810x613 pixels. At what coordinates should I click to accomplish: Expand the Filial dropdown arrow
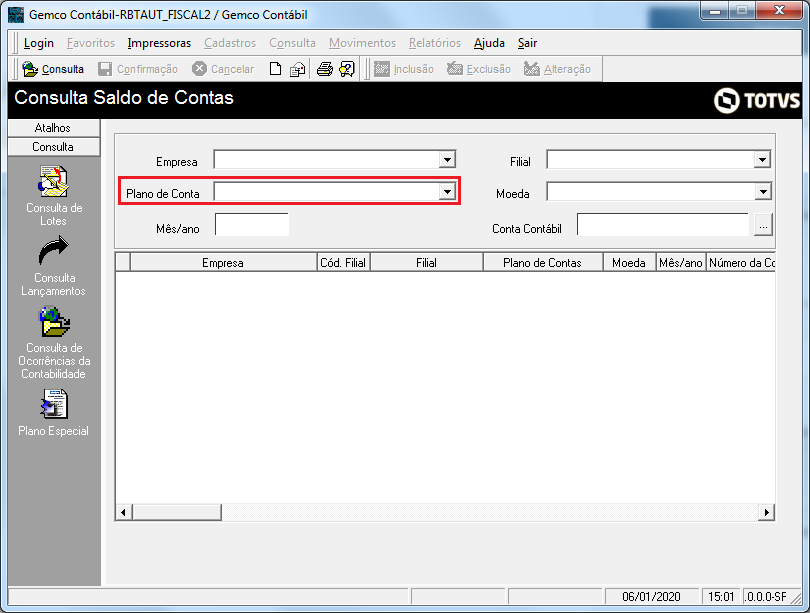point(762,160)
